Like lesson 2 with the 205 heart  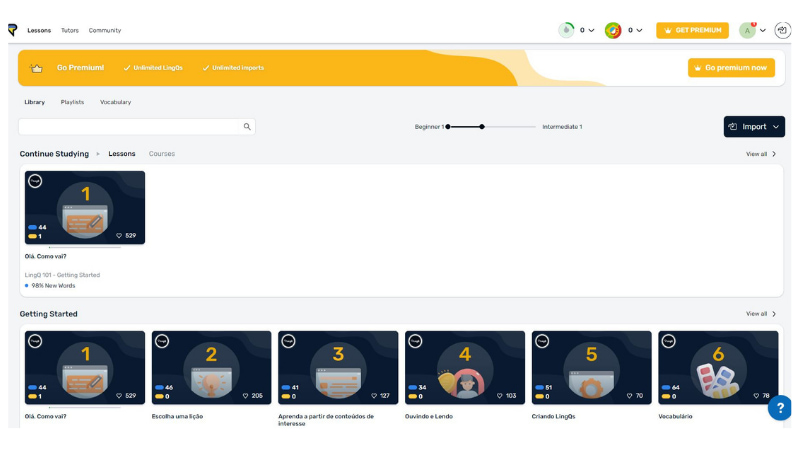tap(245, 396)
